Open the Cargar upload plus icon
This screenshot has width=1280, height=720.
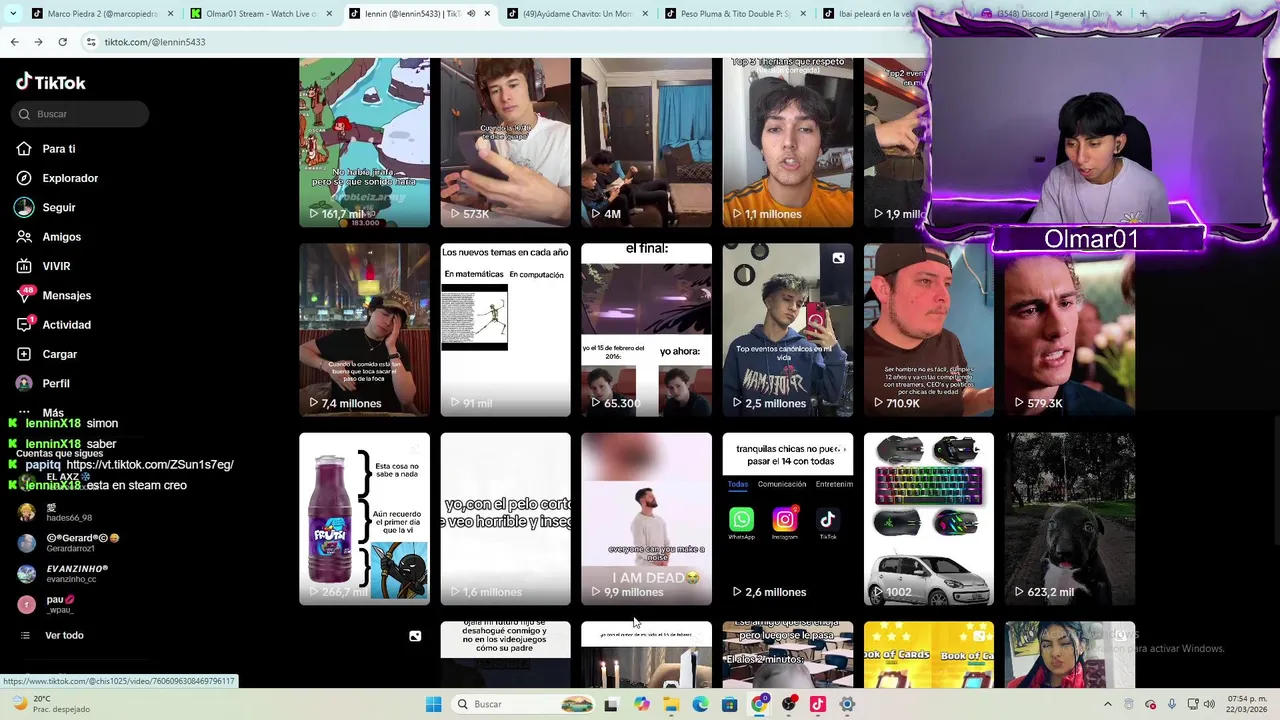24,354
